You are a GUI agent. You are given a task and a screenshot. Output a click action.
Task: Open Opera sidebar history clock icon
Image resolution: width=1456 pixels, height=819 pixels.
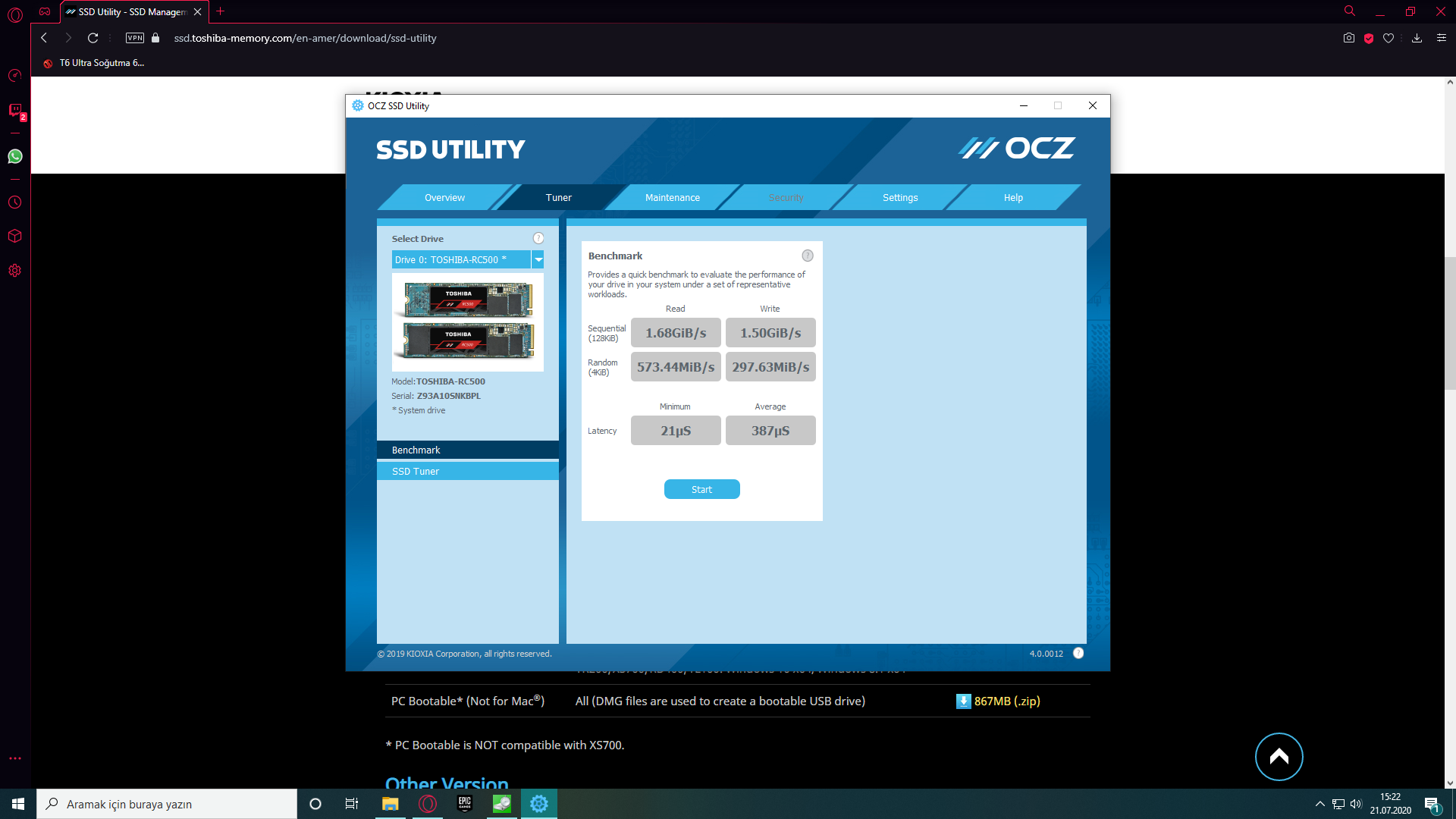[15, 202]
